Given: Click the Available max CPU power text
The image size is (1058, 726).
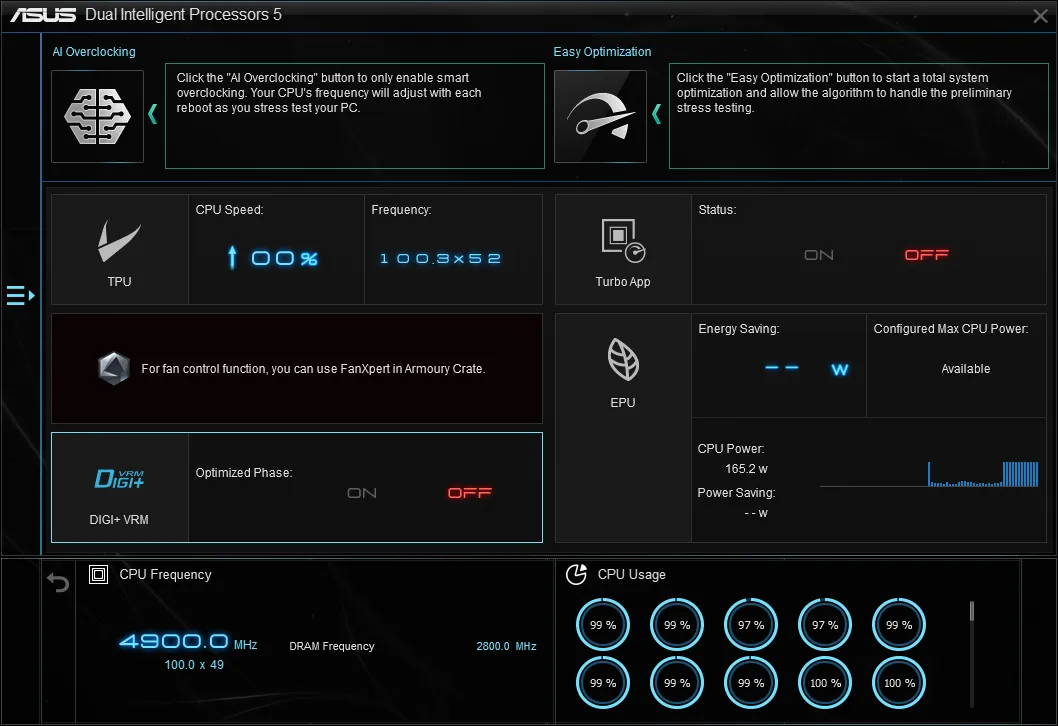Looking at the screenshot, I should pos(966,369).
